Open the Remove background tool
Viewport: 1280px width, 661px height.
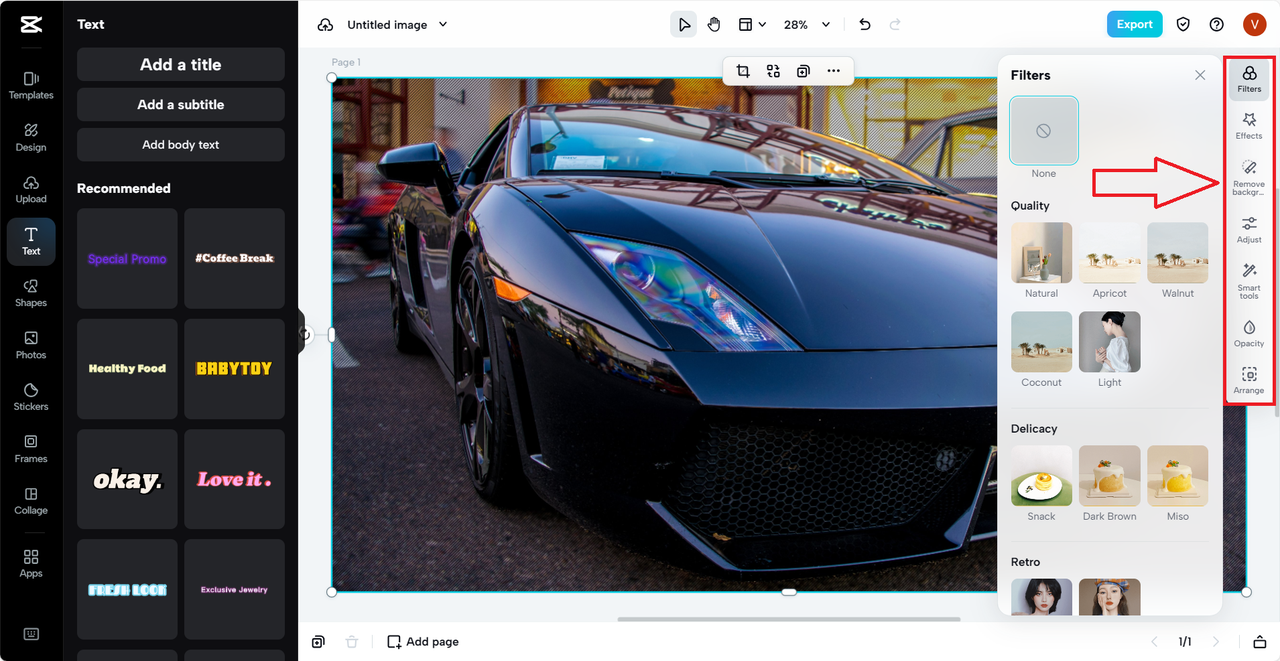(x=1249, y=177)
